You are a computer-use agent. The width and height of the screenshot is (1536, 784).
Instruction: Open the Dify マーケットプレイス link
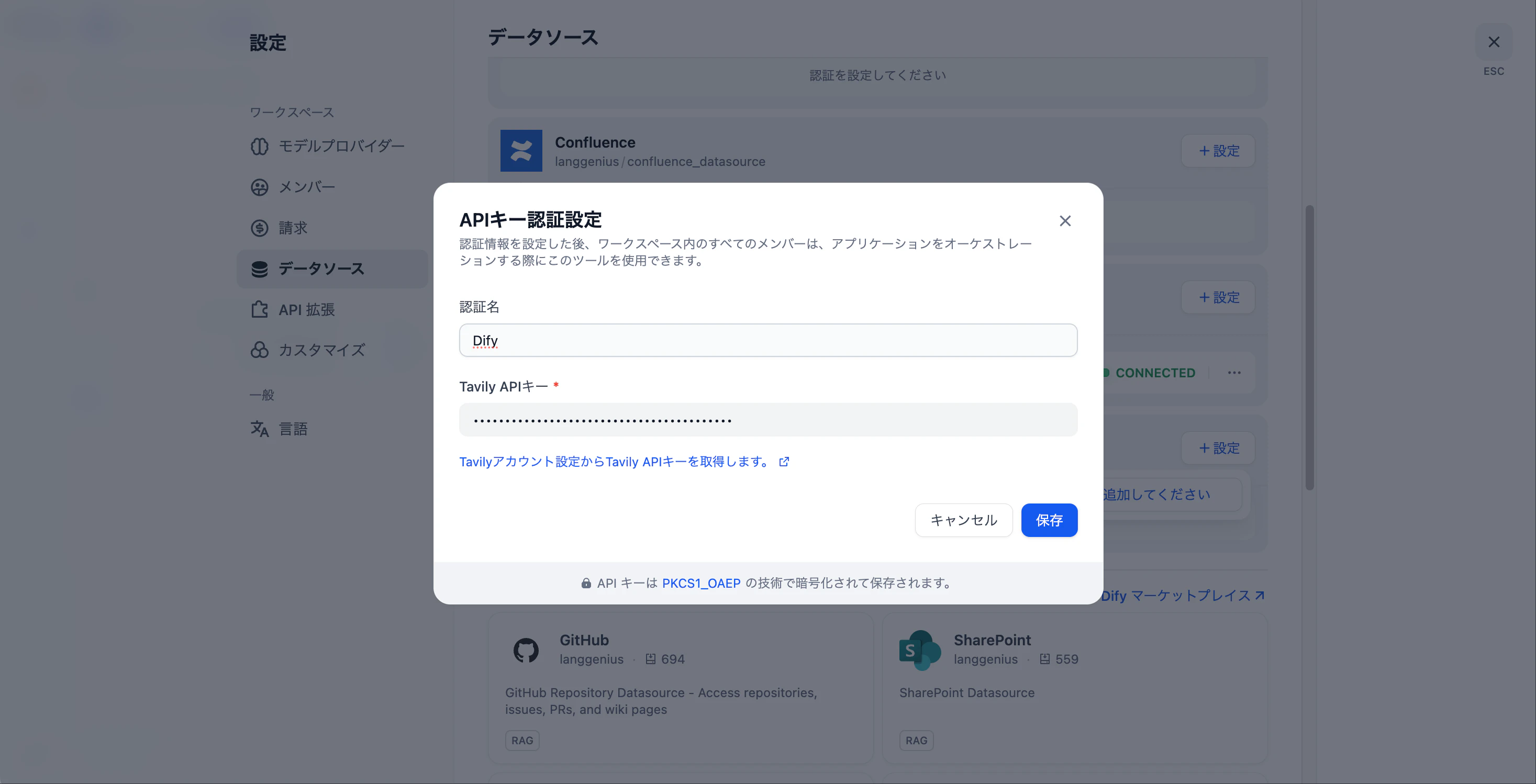1183,596
